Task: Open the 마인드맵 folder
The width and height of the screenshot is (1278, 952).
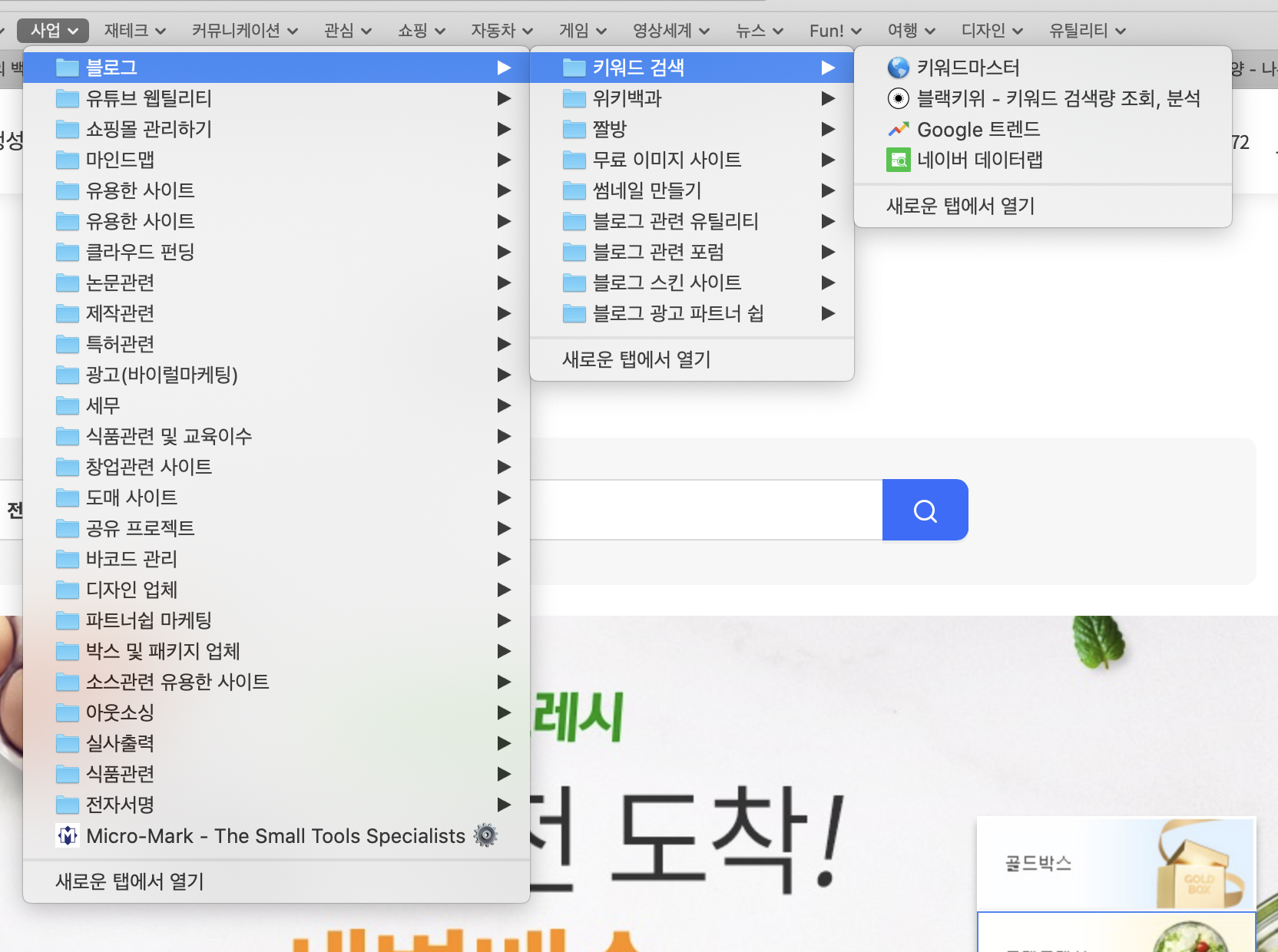Action: [276, 160]
